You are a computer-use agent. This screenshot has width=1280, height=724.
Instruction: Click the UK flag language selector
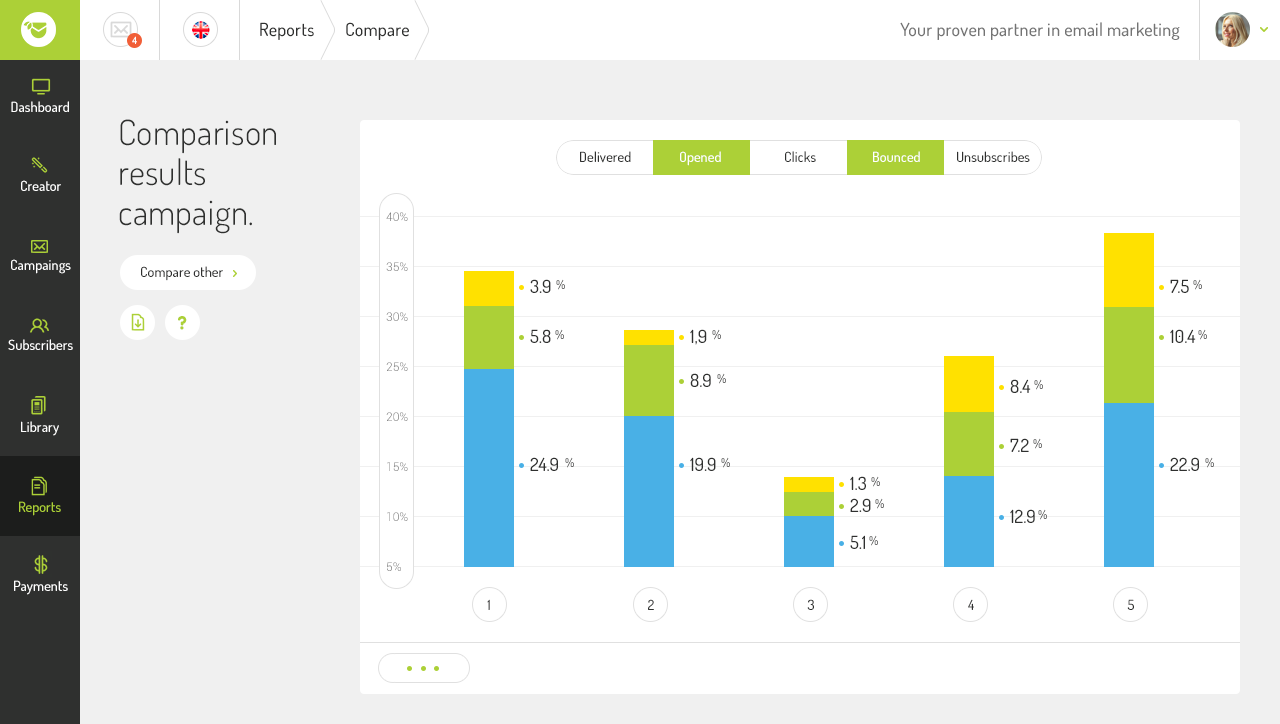[x=200, y=30]
